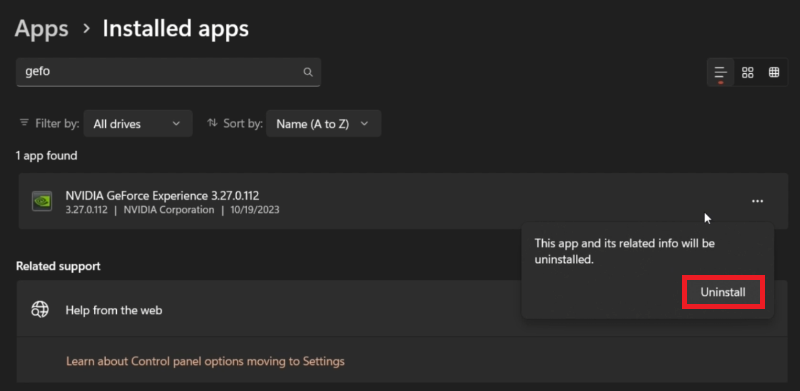This screenshot has height=391, width=800.
Task: Click the Help from the web globe icon
Action: click(x=40, y=309)
